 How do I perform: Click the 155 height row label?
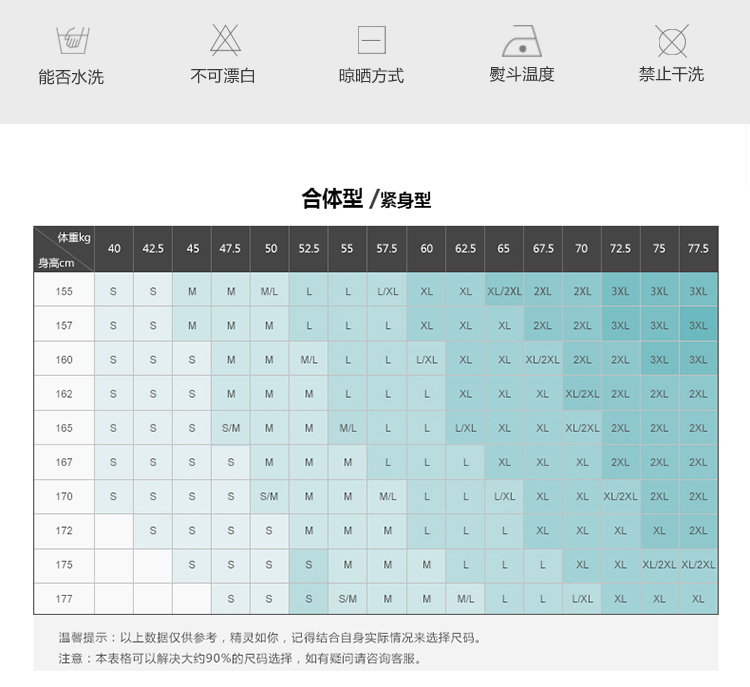(64, 291)
